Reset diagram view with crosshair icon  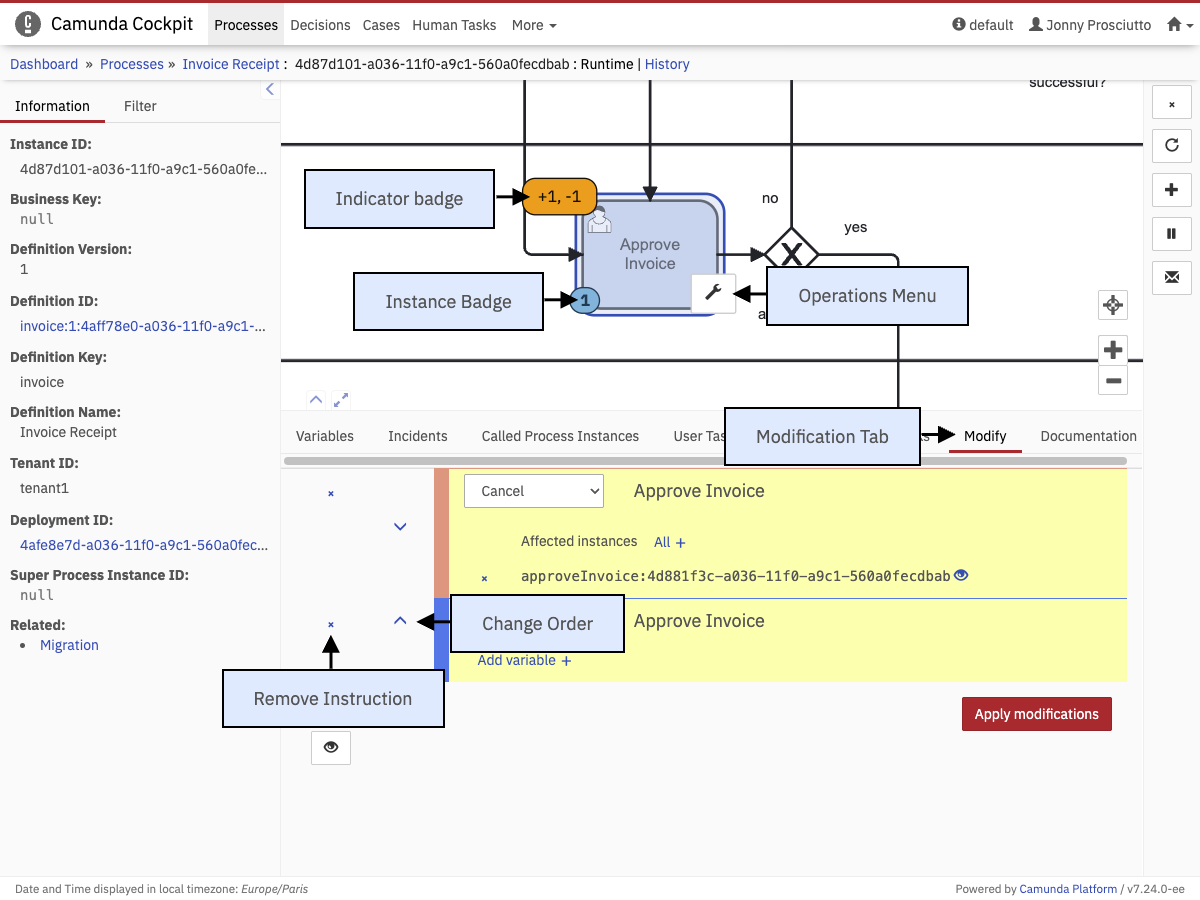pos(1113,305)
